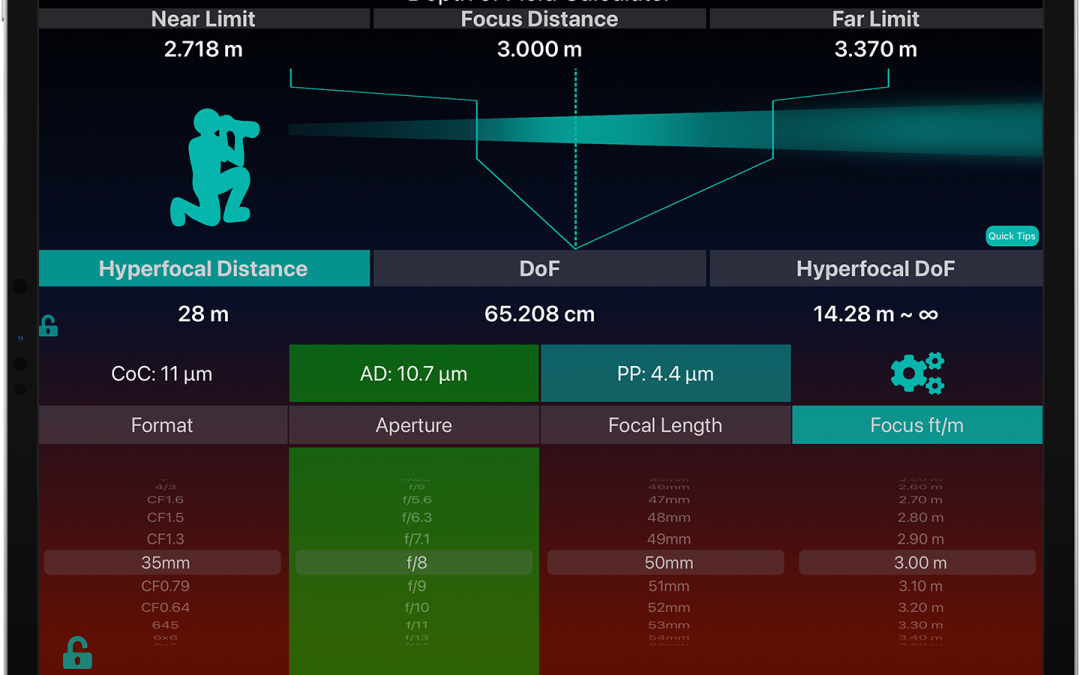Screen dimensions: 1080x675
Task: Choose CF1.3 in the Format picker
Action: 162,540
